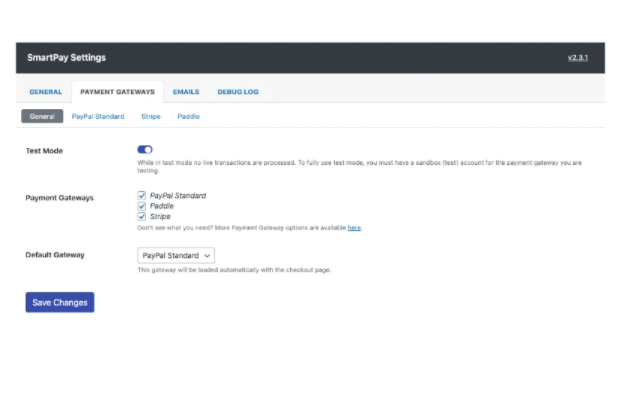Viewport: 619px width, 394px height.
Task: Click the Save Changes button
Action: [x=60, y=302]
